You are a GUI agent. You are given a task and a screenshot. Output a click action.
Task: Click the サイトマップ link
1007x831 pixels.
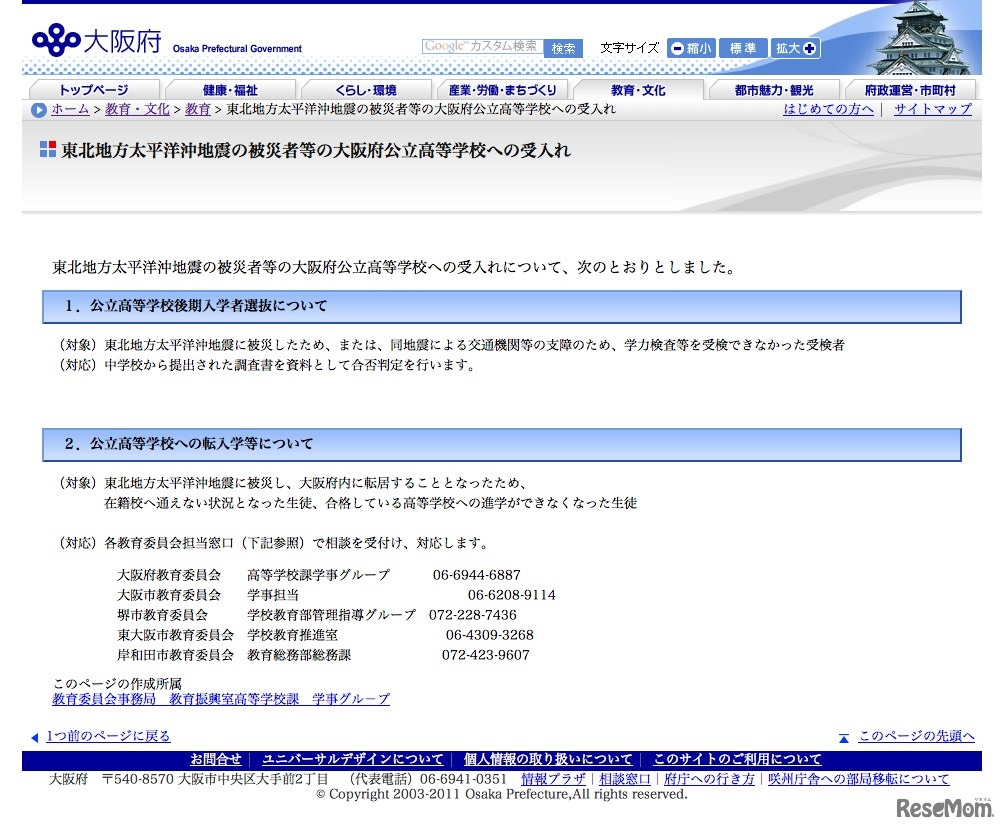932,109
